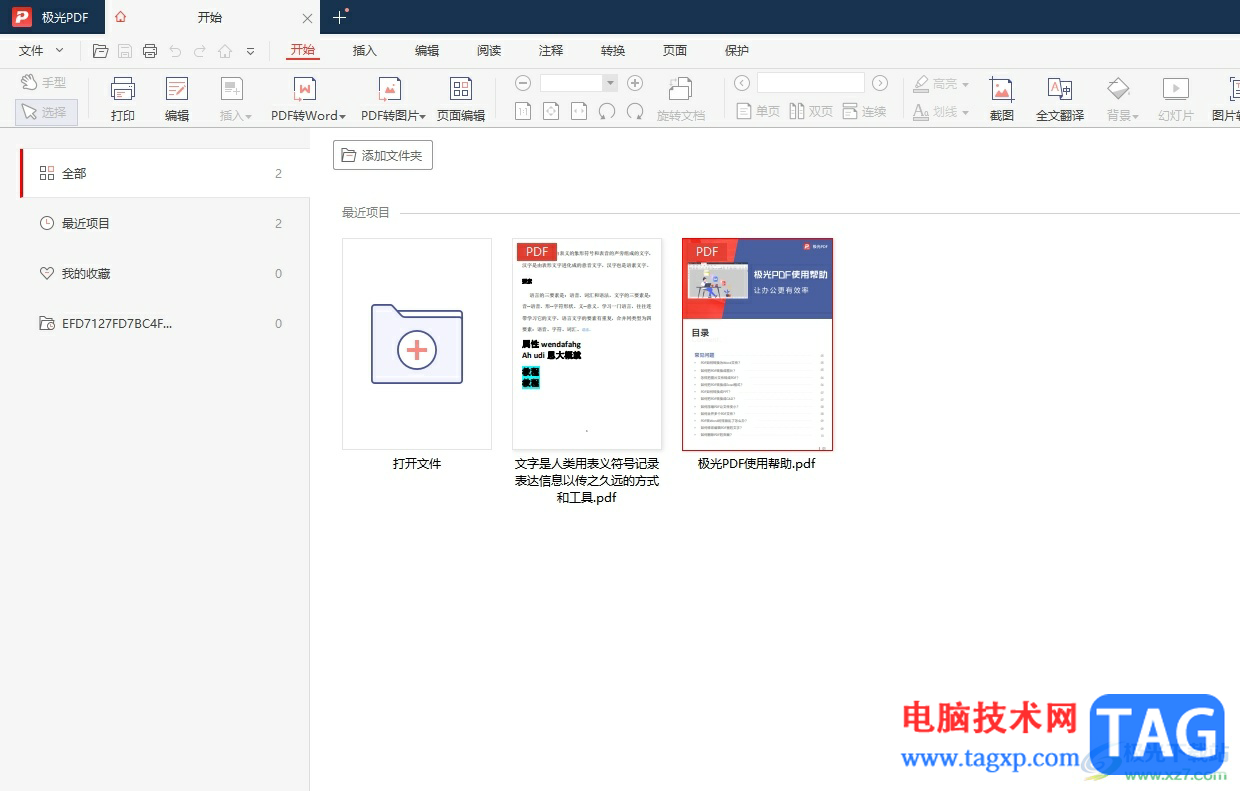Click the 极光PDF logo in the title bar
Screen dimensions: 1240x791
[22, 17]
